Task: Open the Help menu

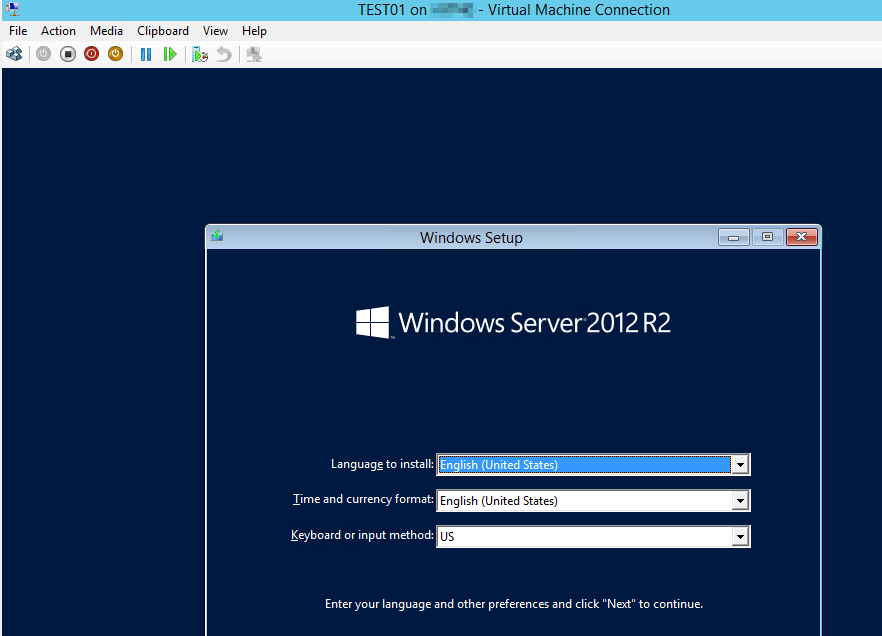Action: [x=254, y=31]
